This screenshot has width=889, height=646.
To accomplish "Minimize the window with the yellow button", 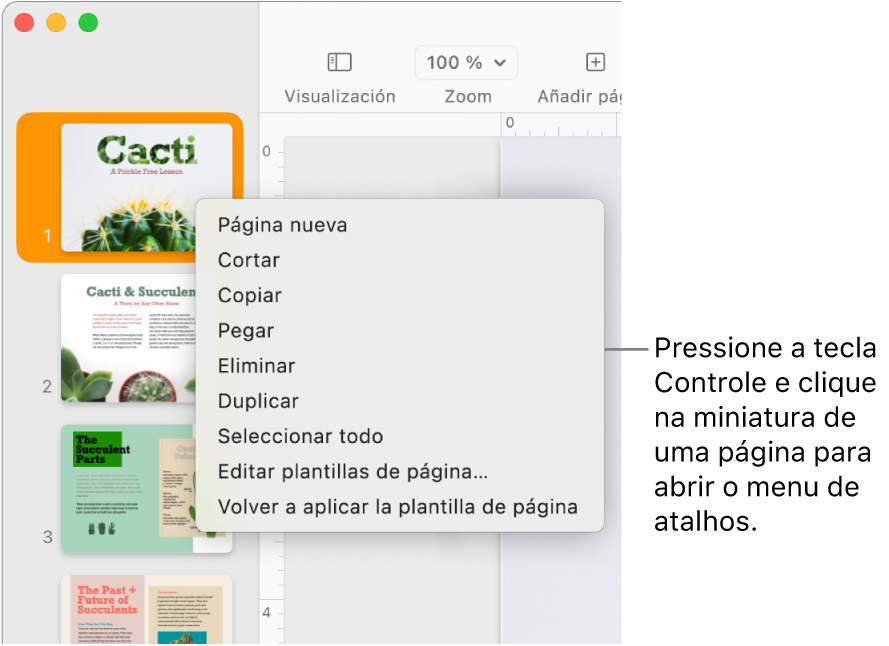I will [x=56, y=23].
